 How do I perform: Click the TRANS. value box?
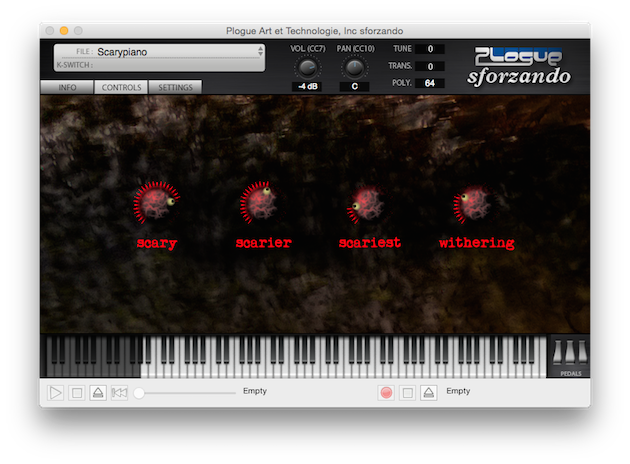[430, 66]
